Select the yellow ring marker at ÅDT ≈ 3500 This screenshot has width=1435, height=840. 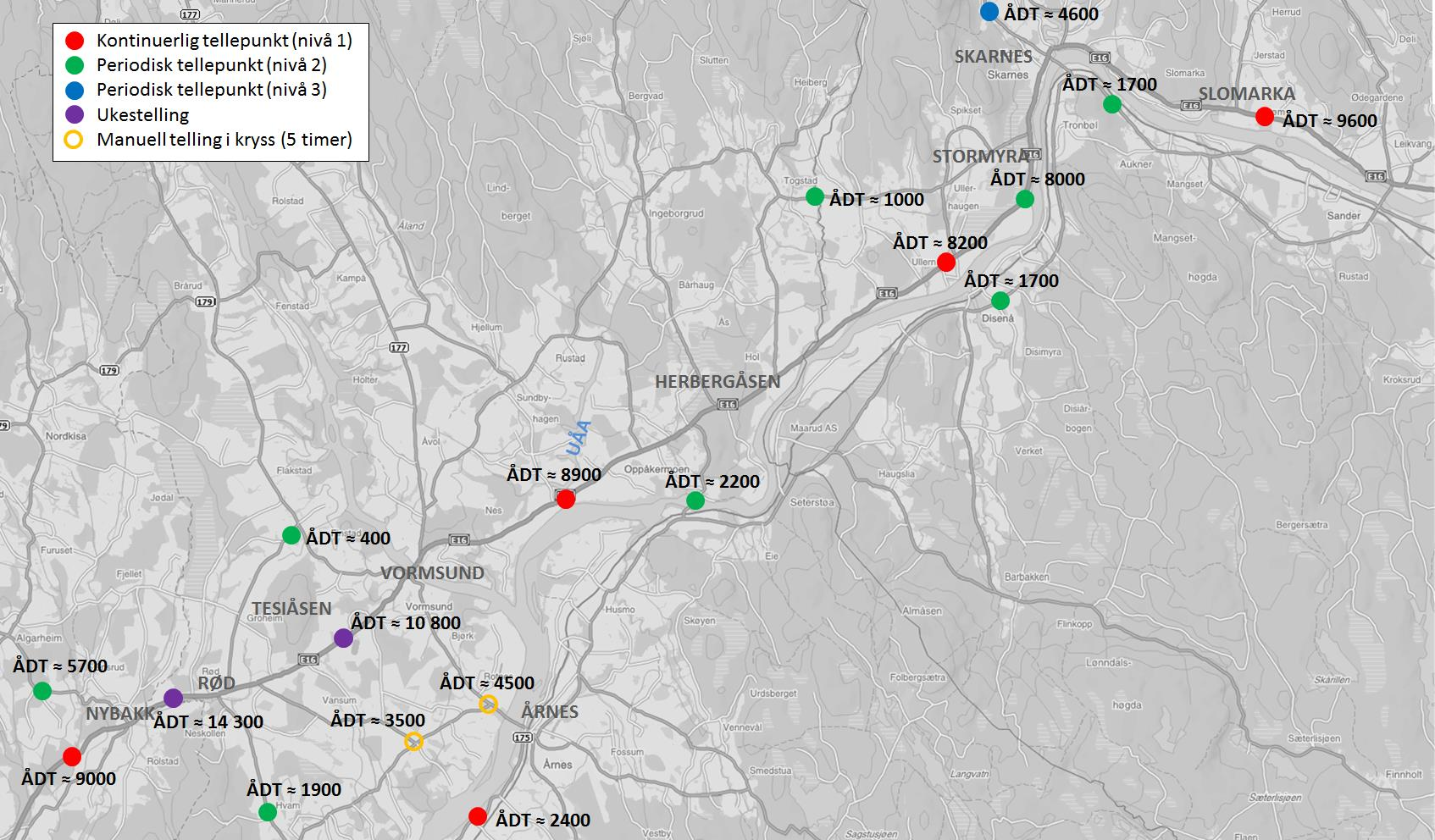413,742
